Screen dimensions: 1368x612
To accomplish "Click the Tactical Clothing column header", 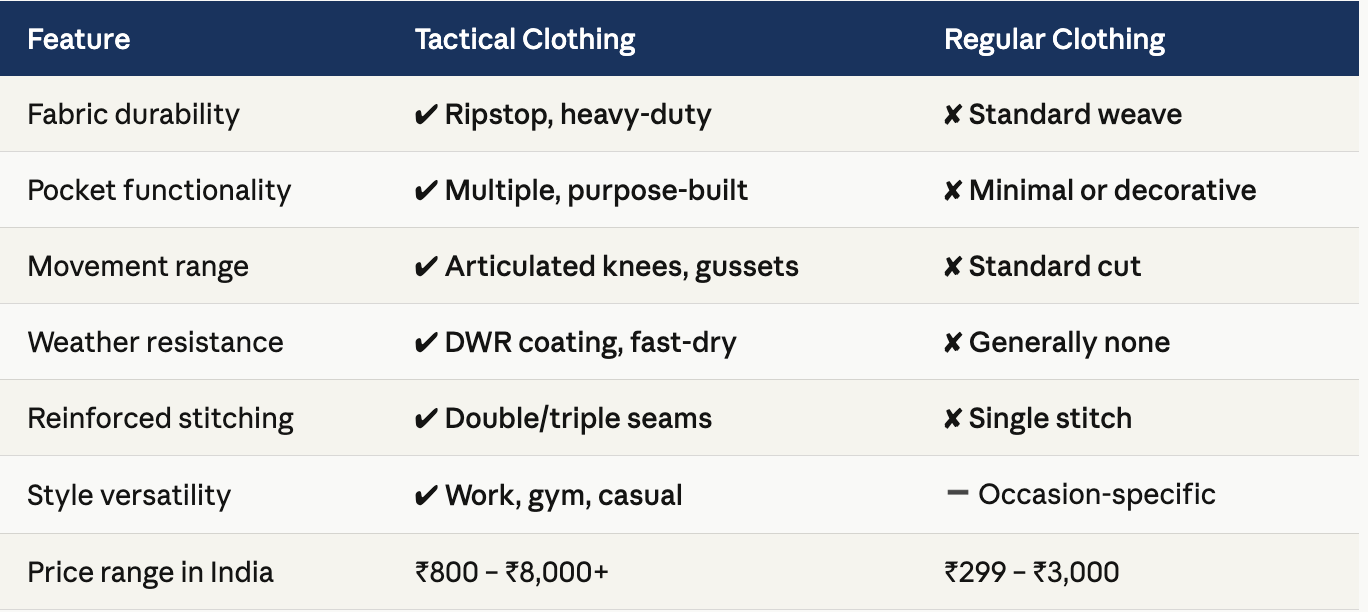I will (525, 39).
